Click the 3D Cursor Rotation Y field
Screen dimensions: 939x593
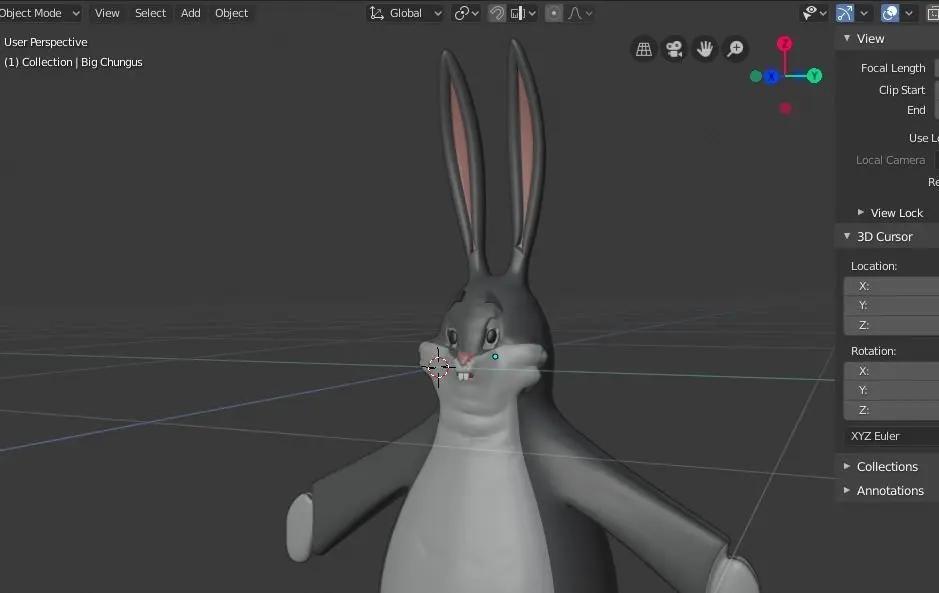click(892, 391)
